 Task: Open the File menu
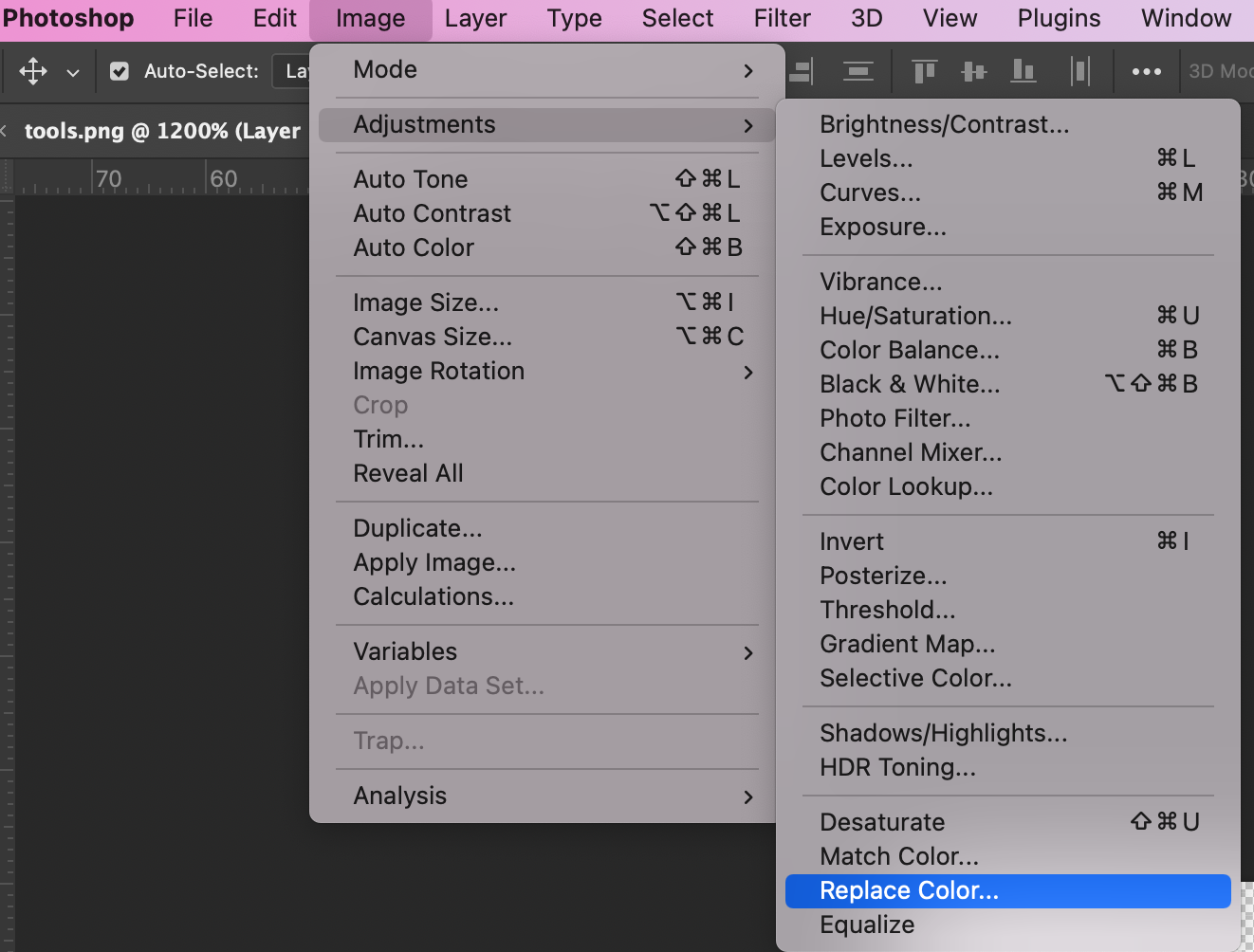click(194, 18)
